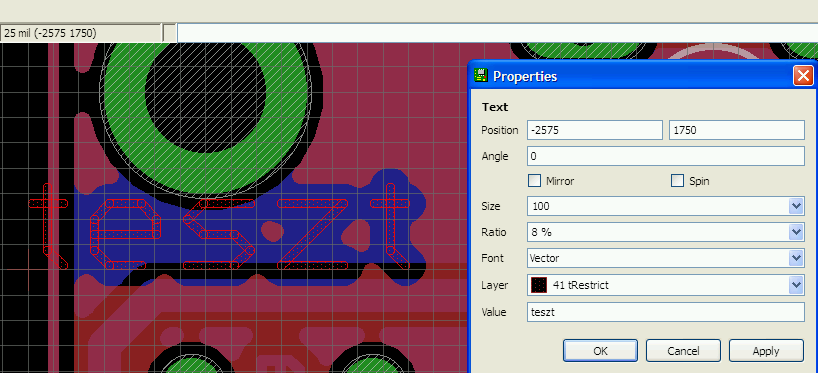Click the Properties dialog board icon
This screenshot has width=818, height=373.
[480, 76]
